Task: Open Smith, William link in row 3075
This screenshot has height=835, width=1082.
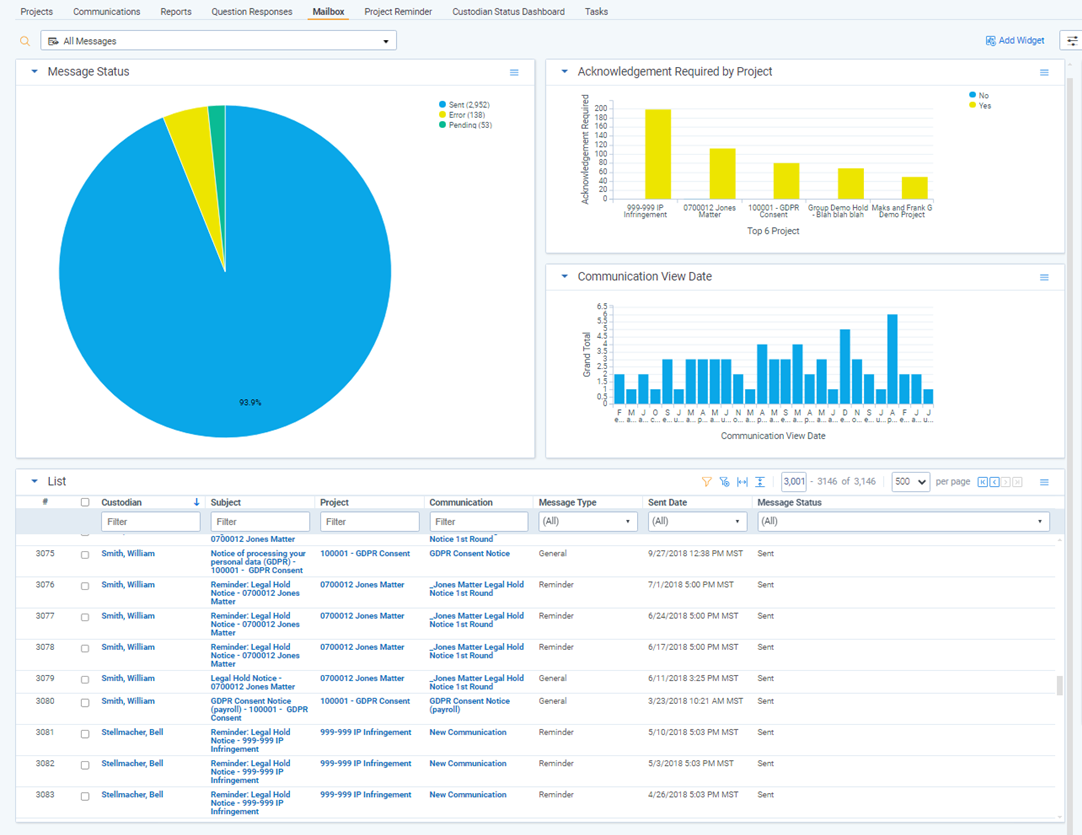Action: [x=128, y=553]
